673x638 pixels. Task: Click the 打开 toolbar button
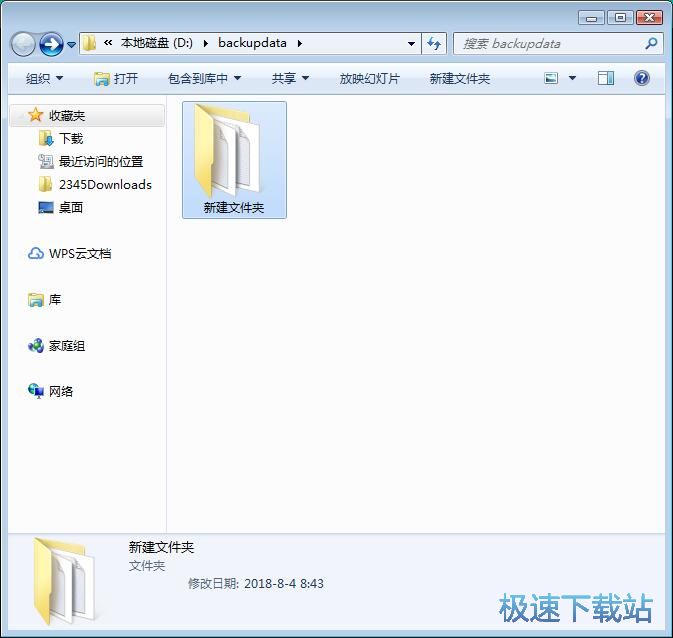coord(116,79)
